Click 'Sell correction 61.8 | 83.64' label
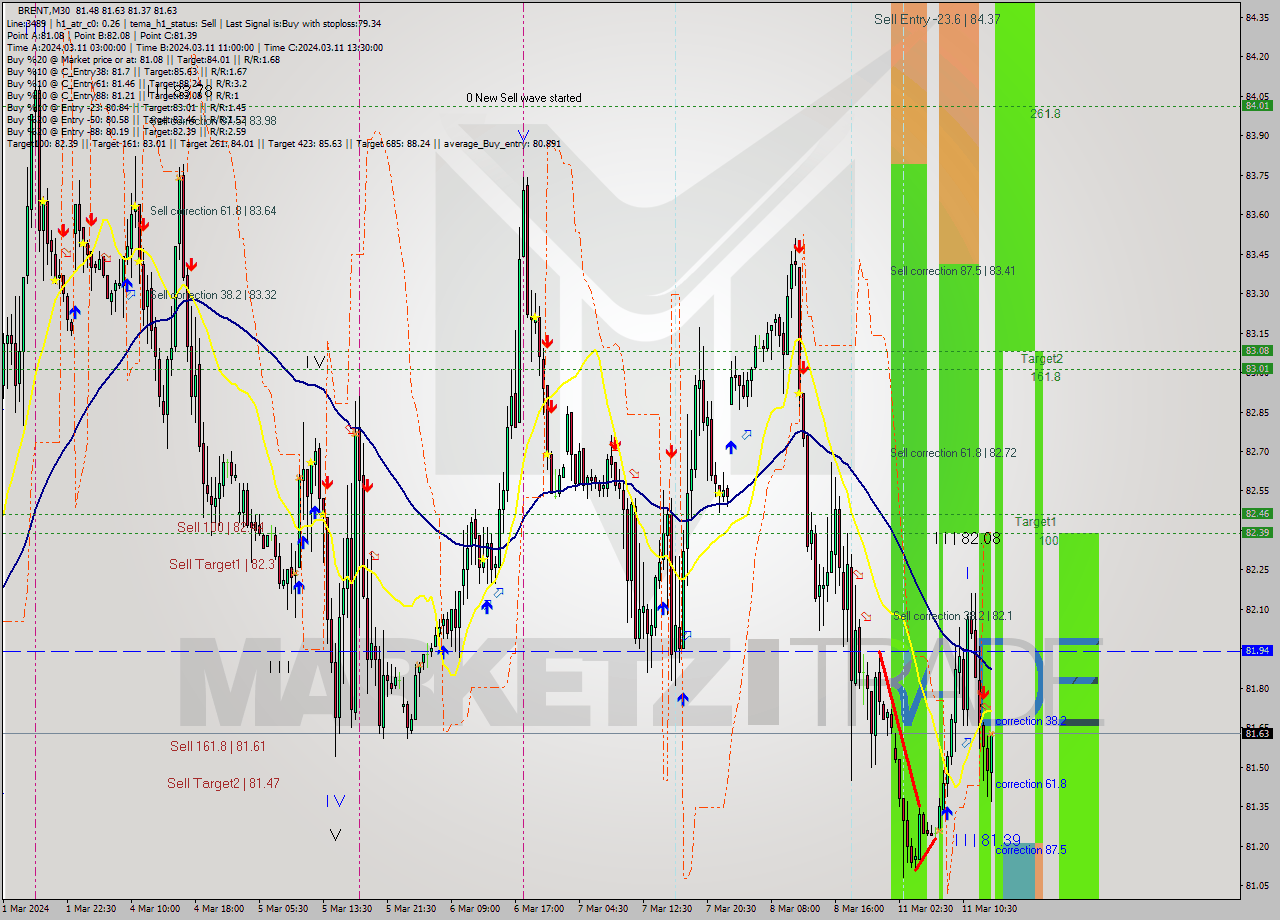This screenshot has height=920, width=1280. tap(213, 211)
